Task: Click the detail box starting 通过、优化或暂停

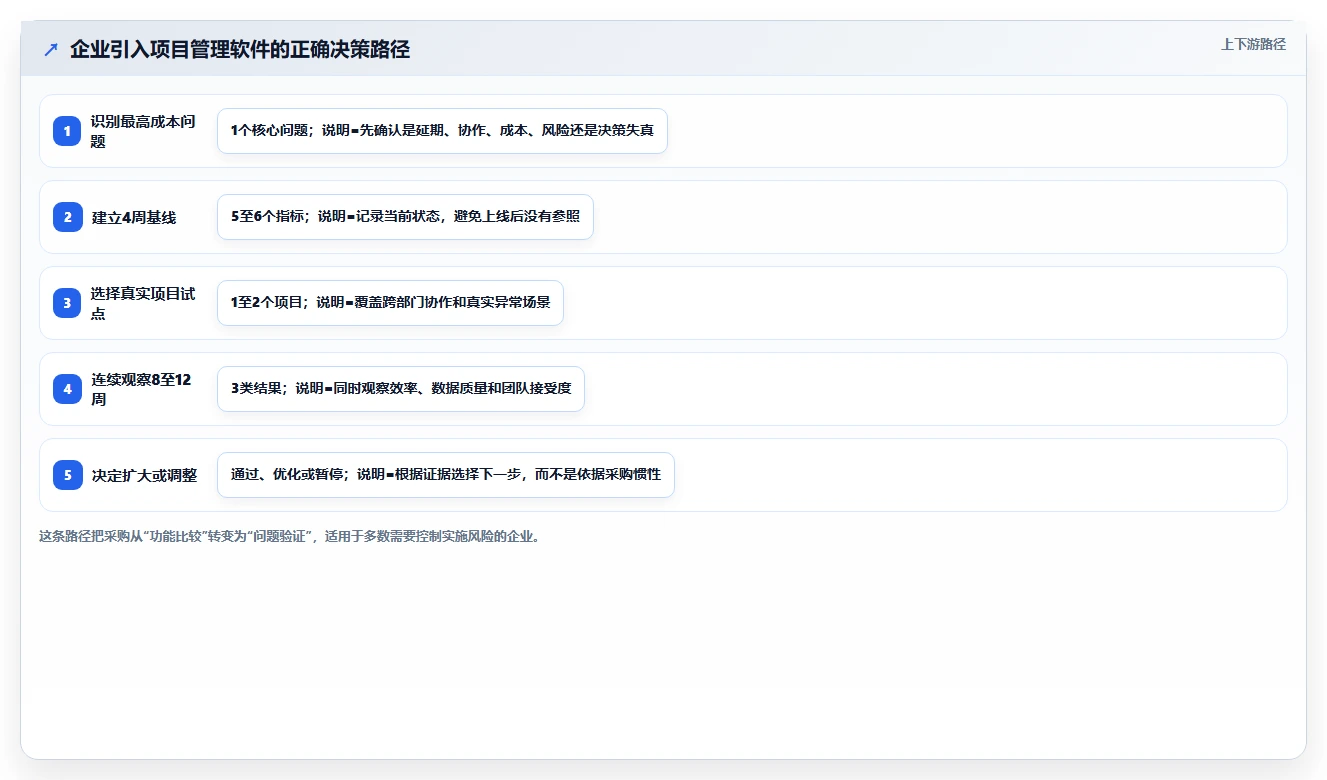Action: coord(446,475)
